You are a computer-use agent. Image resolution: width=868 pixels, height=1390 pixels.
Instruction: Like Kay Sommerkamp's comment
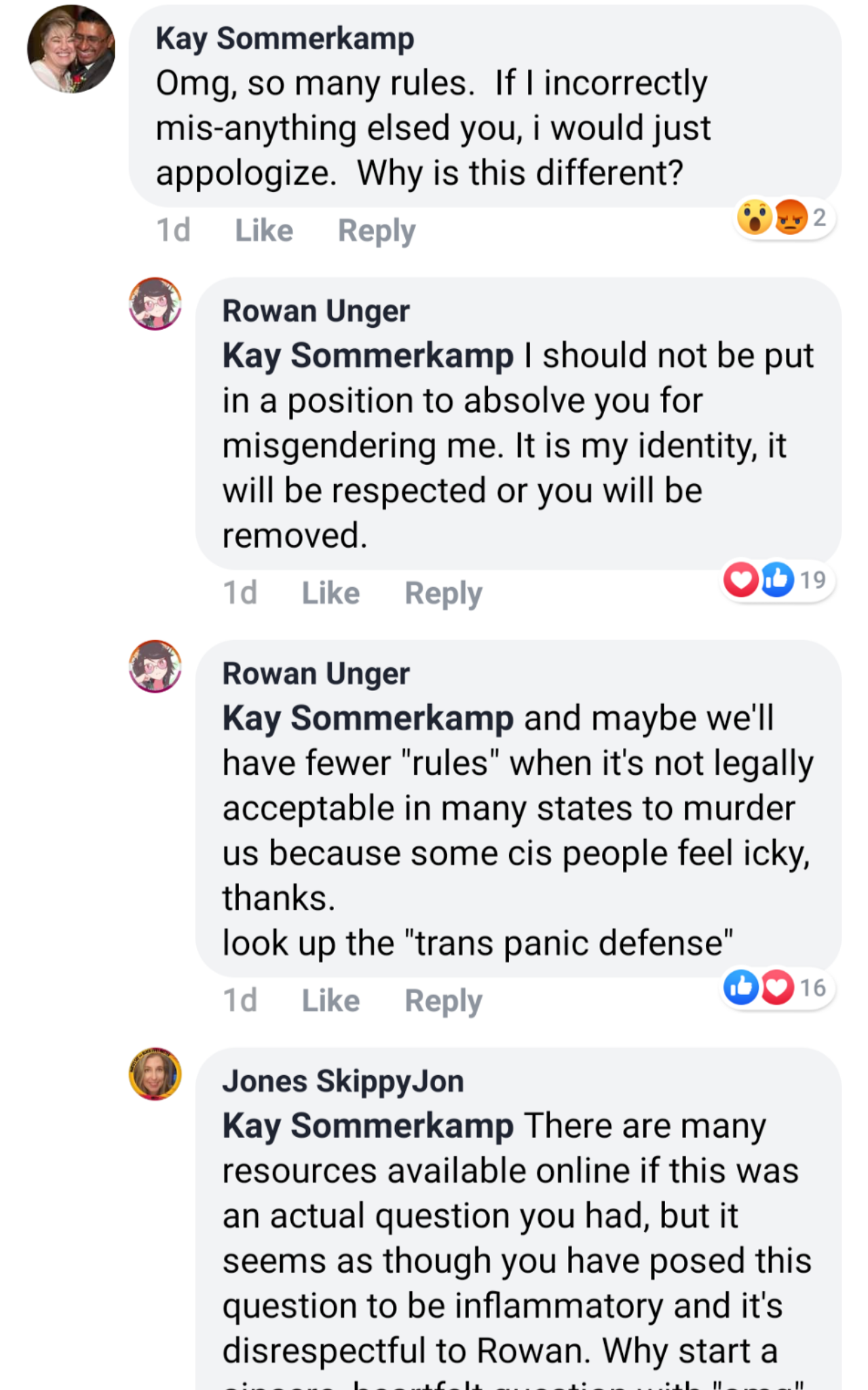point(264,231)
